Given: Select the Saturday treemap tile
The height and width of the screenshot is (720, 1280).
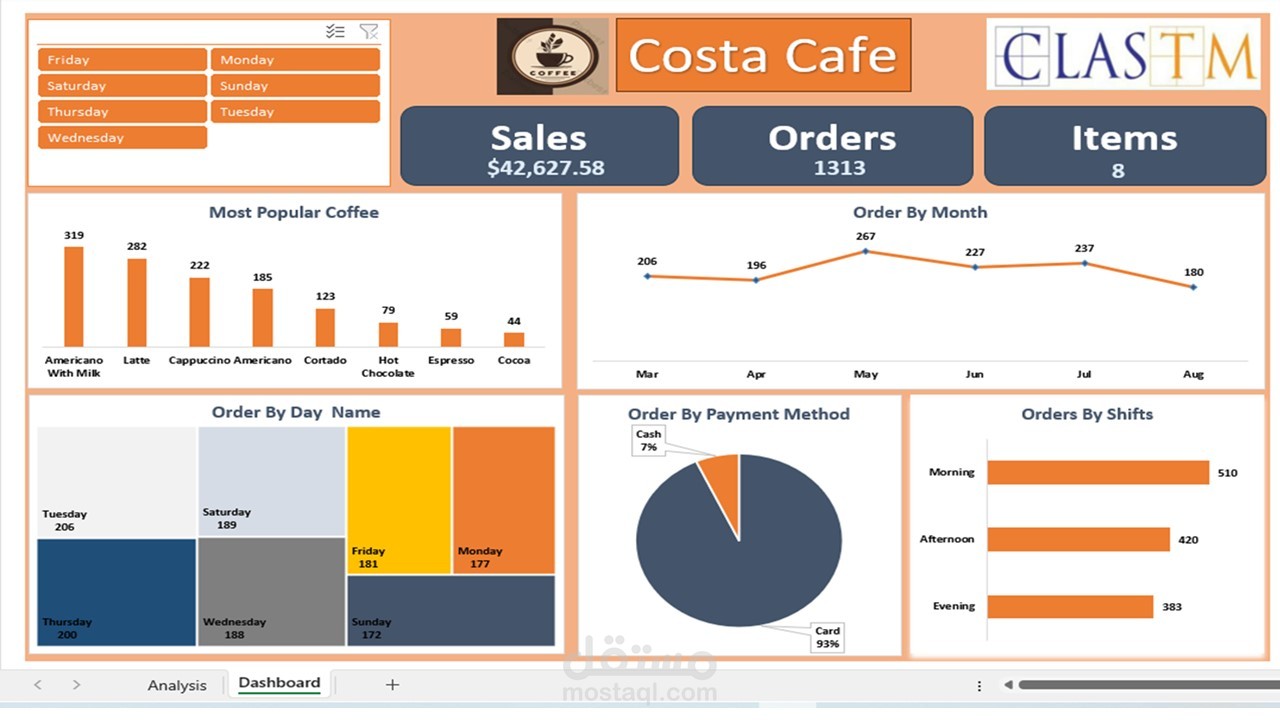Looking at the screenshot, I should tap(272, 482).
